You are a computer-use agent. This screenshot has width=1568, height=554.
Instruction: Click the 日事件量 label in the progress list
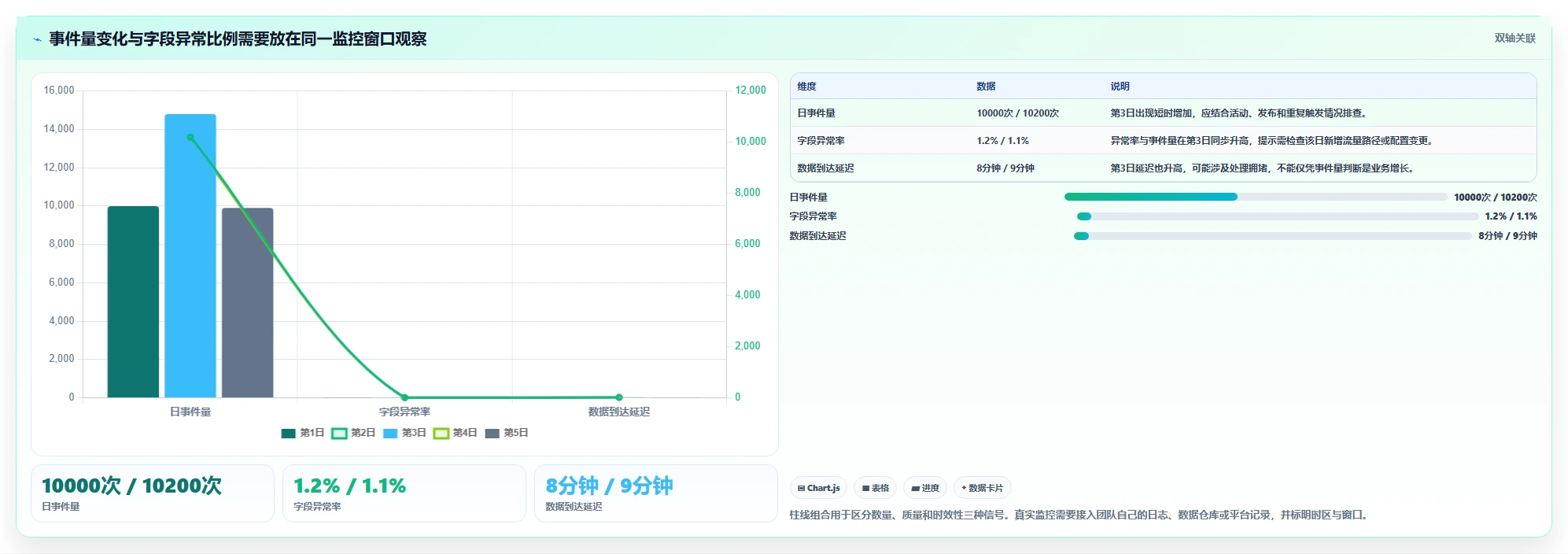(809, 198)
